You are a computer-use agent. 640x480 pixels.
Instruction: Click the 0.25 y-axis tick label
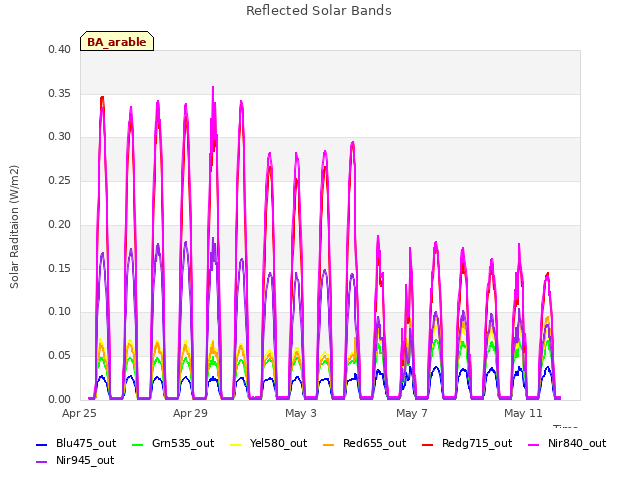point(59,181)
